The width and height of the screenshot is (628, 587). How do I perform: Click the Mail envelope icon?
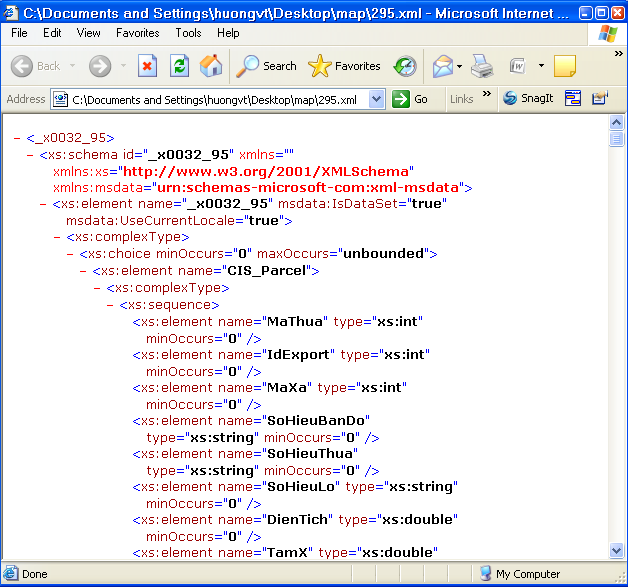(442, 66)
